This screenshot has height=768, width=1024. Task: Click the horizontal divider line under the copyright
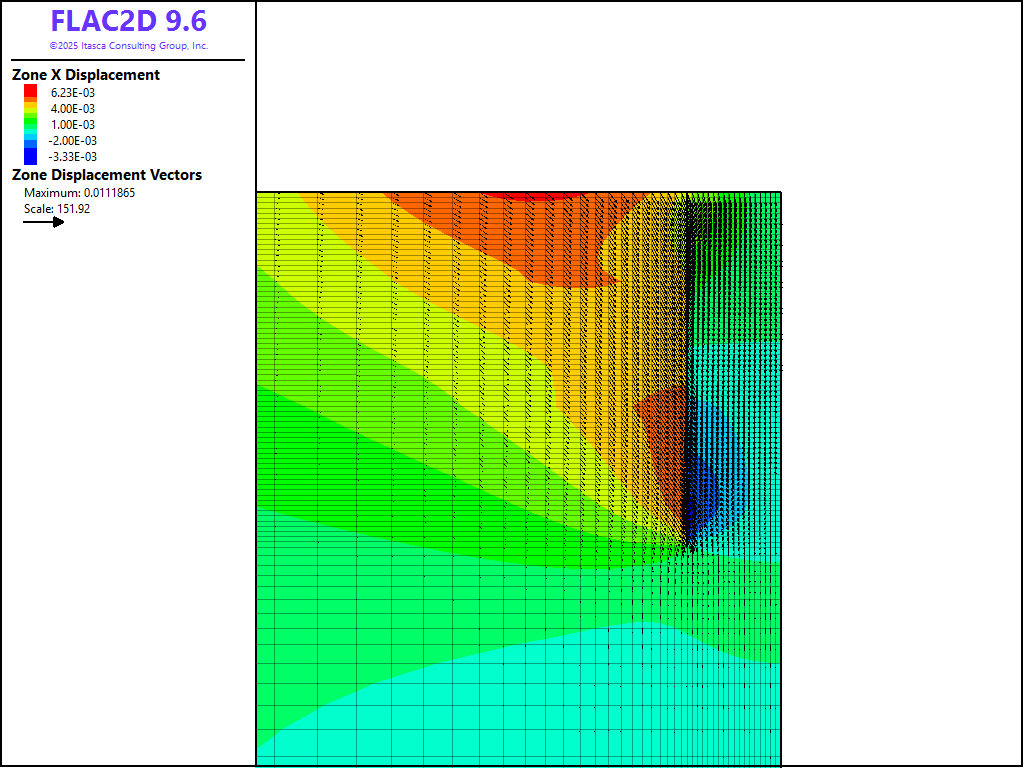point(128,60)
